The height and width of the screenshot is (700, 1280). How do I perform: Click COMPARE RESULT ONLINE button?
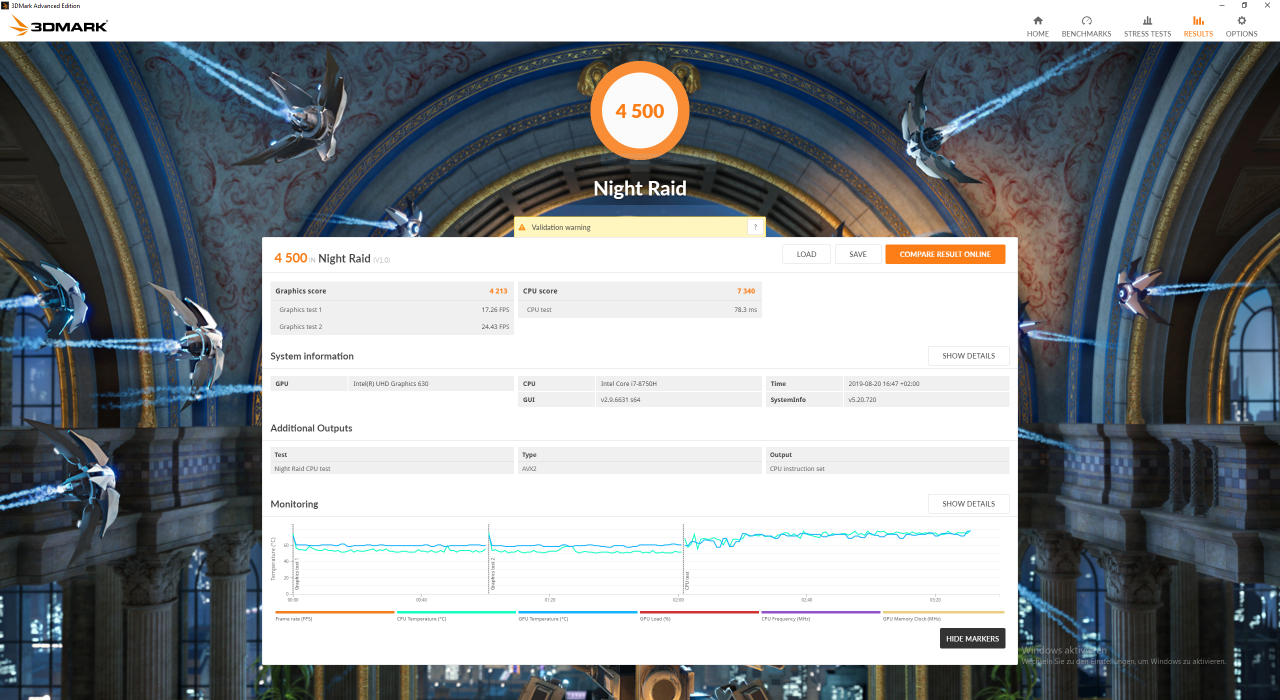[945, 254]
